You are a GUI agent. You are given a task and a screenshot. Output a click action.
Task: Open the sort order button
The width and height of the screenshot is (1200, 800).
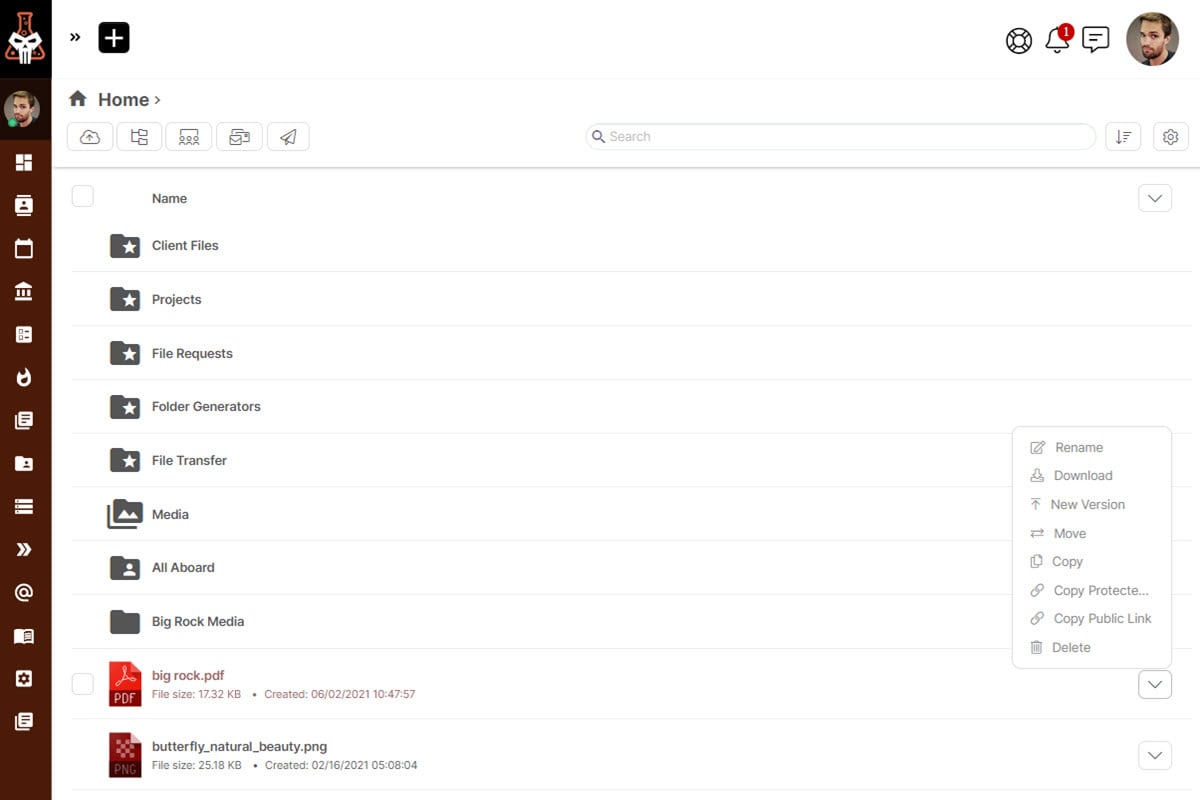point(1123,137)
